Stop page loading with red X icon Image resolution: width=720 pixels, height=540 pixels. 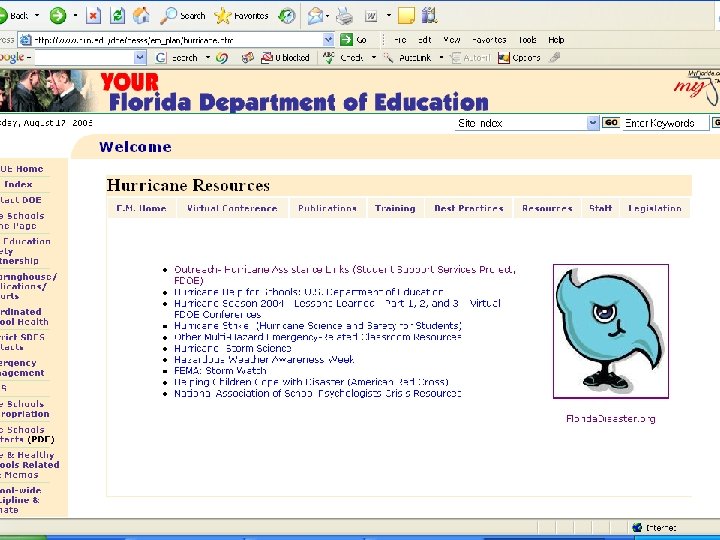[93, 16]
